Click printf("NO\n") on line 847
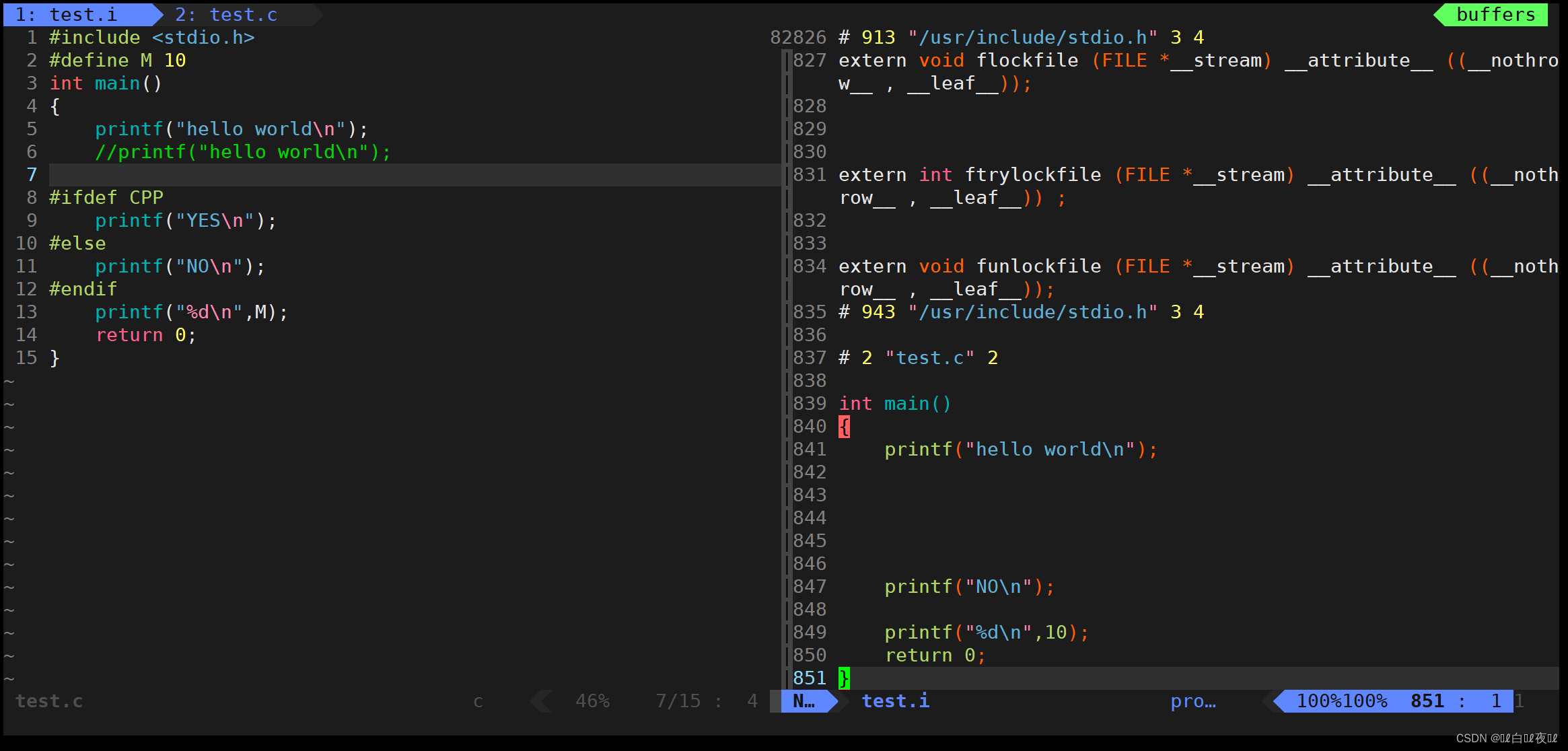This screenshot has width=1568, height=751. pyautogui.click(x=970, y=587)
